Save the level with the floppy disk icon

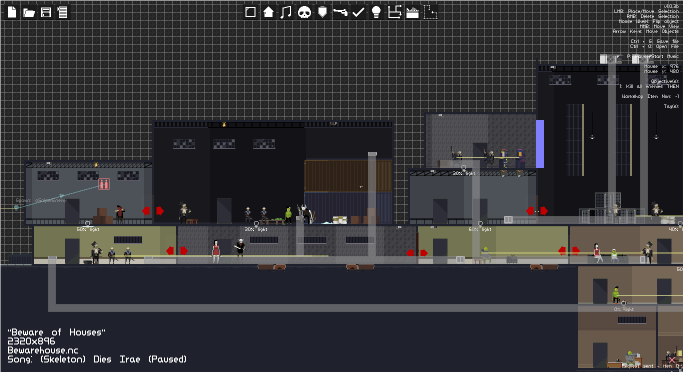tap(46, 12)
